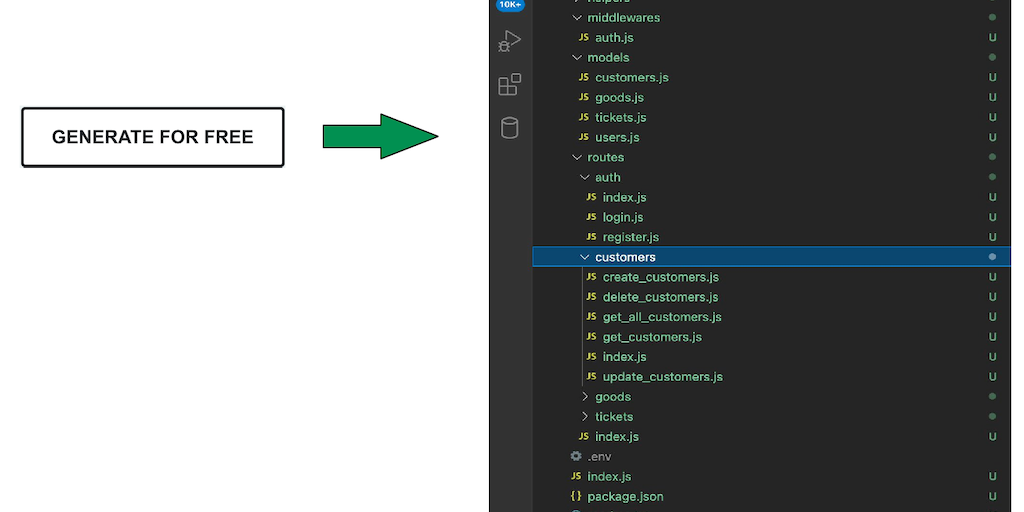This screenshot has width=1024, height=512.
Task: Open create_customers.js file
Action: [660, 277]
